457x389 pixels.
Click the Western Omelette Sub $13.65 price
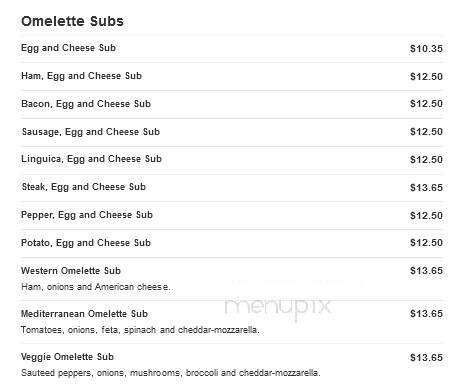pos(426,271)
